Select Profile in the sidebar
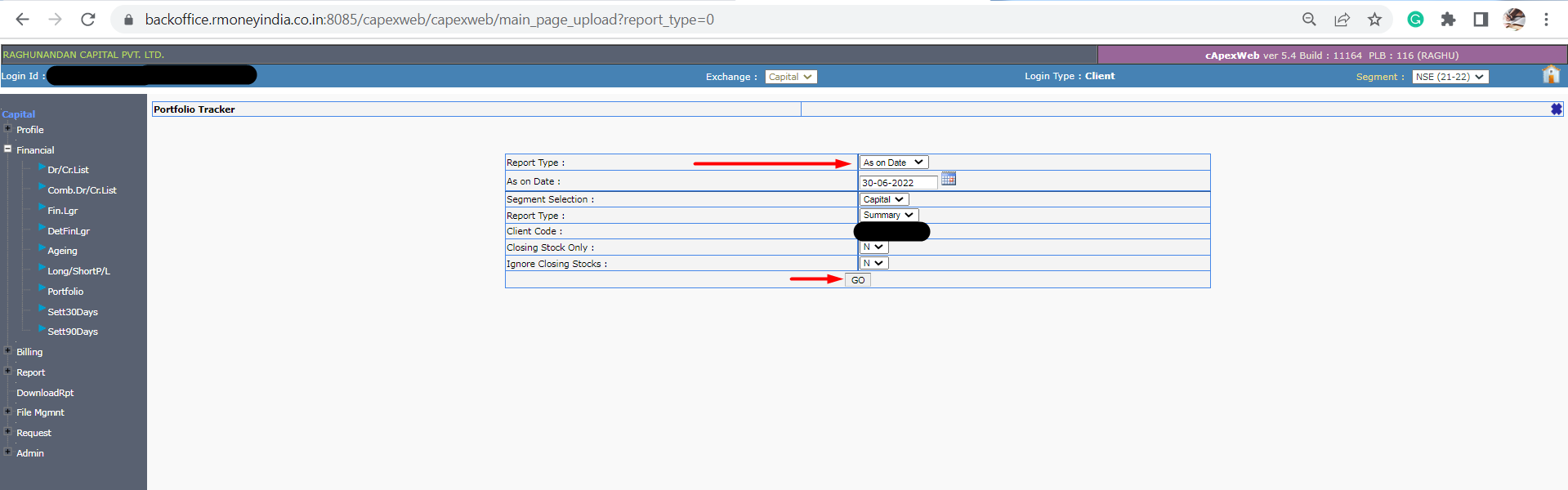This screenshot has height=490, width=1568. 30,130
